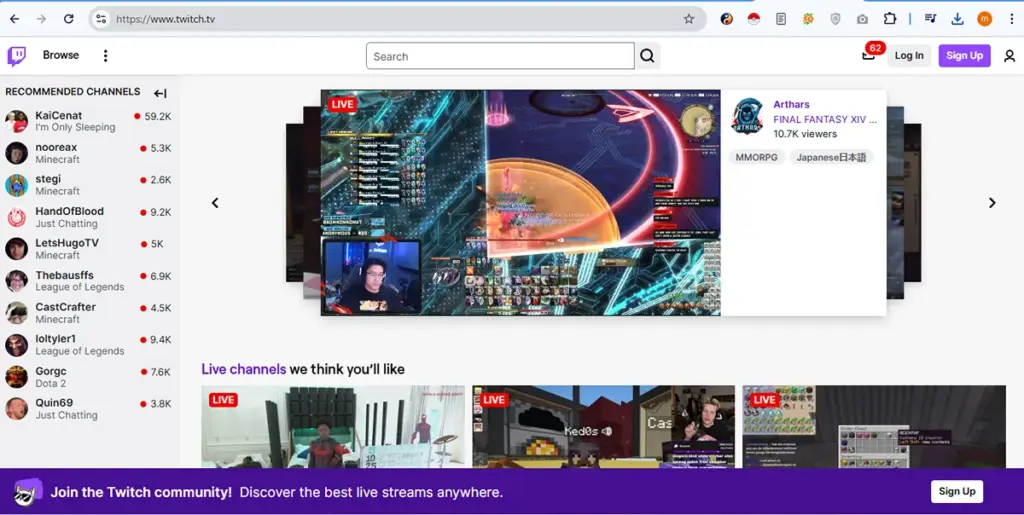
Task: Open the notifications inbox with 62 badge
Action: click(869, 55)
